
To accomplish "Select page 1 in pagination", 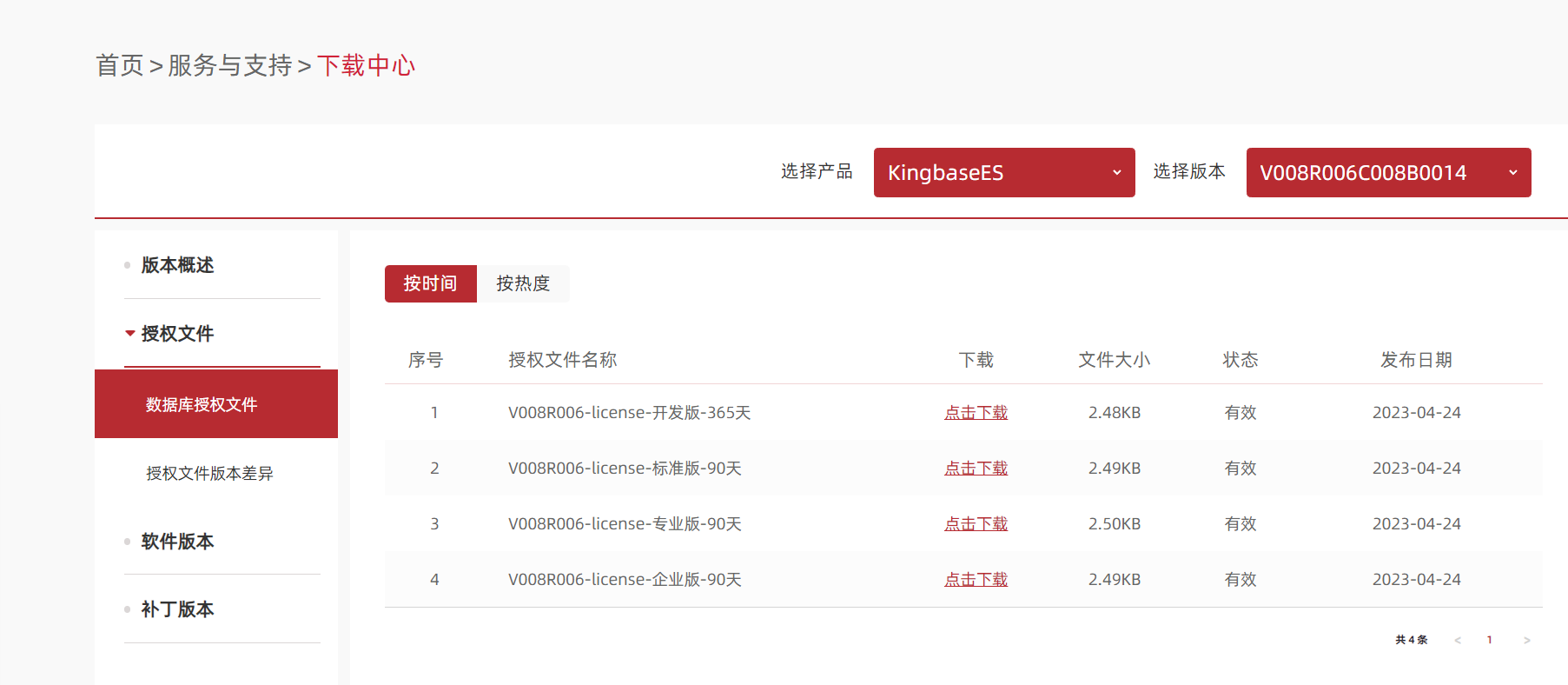I will 1489,640.
